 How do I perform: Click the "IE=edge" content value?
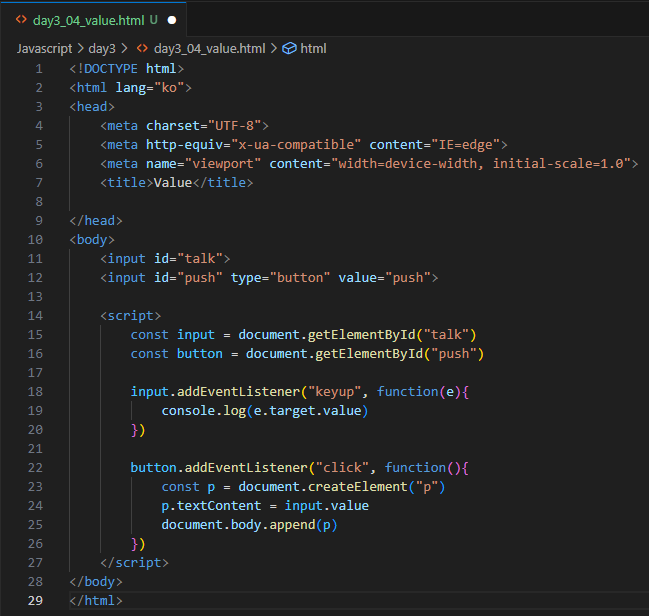tap(466, 144)
